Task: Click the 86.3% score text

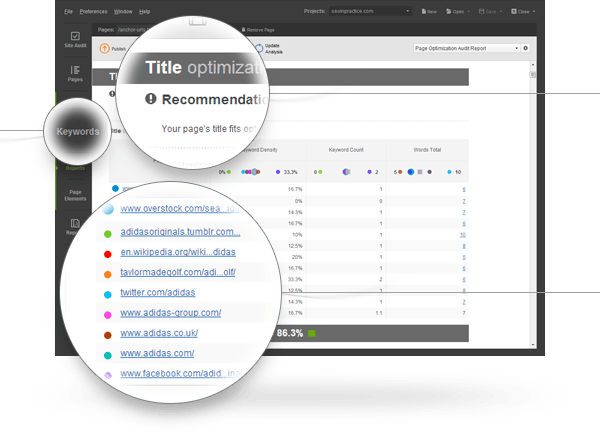Action: coord(290,333)
